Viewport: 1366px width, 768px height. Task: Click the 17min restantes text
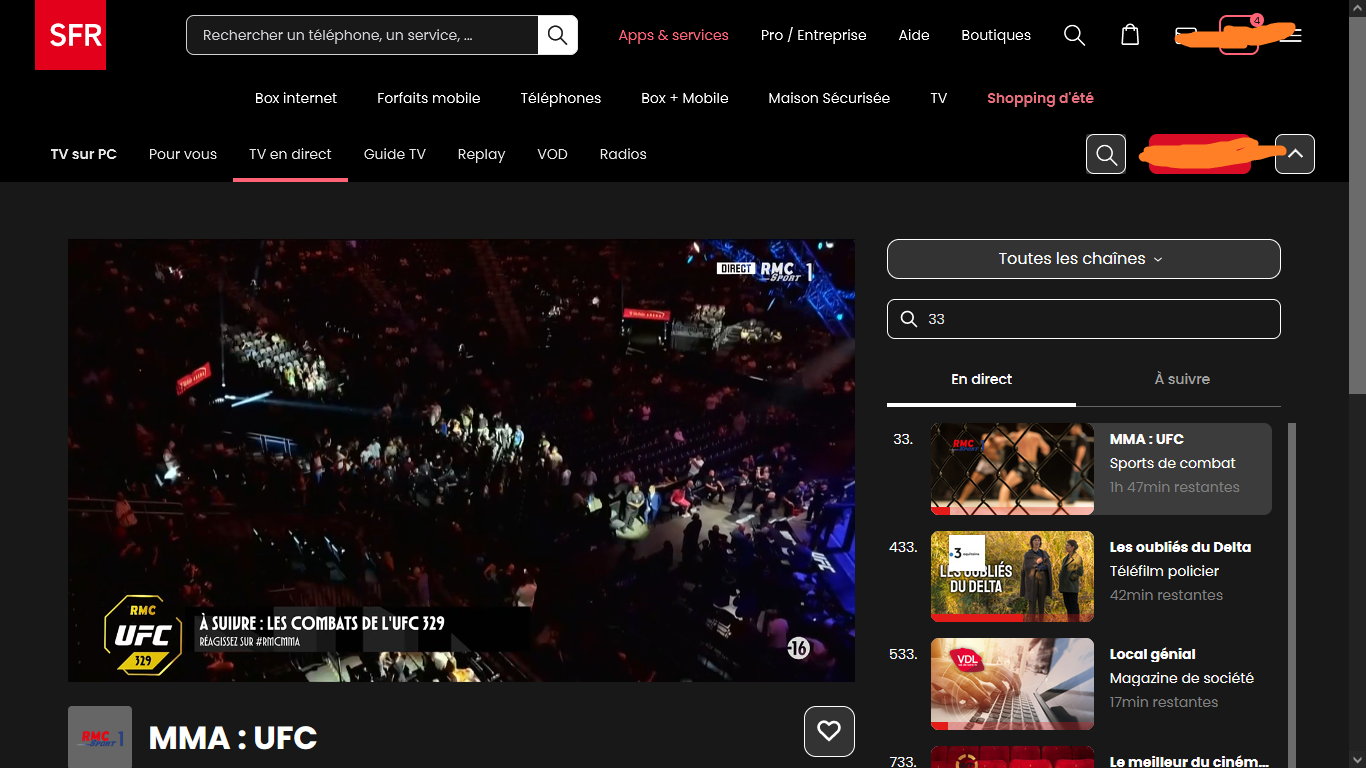click(x=1164, y=702)
